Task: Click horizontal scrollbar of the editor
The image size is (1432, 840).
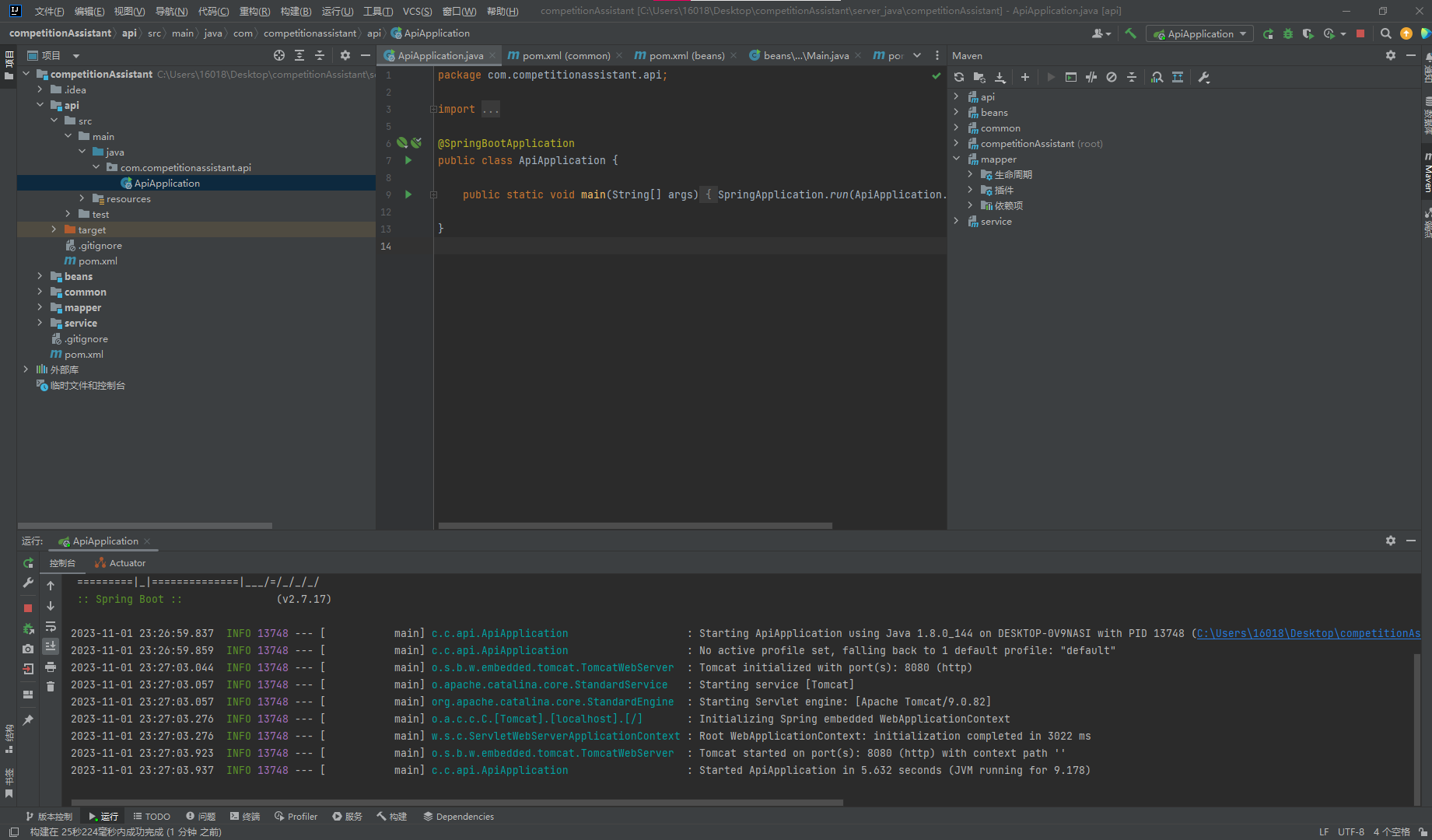Action: point(635,526)
